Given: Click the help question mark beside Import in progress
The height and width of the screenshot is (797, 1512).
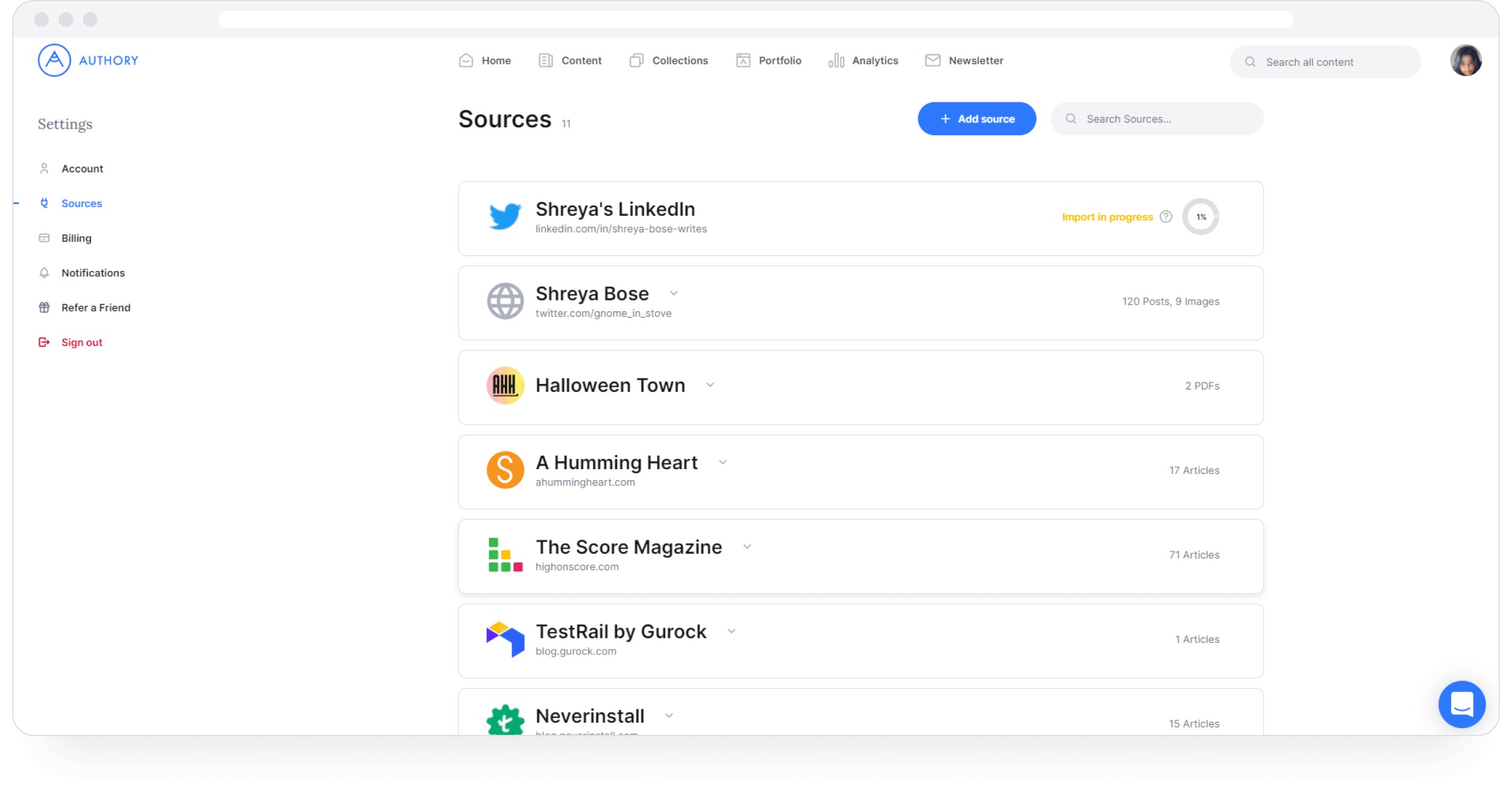Looking at the screenshot, I should pos(1166,217).
